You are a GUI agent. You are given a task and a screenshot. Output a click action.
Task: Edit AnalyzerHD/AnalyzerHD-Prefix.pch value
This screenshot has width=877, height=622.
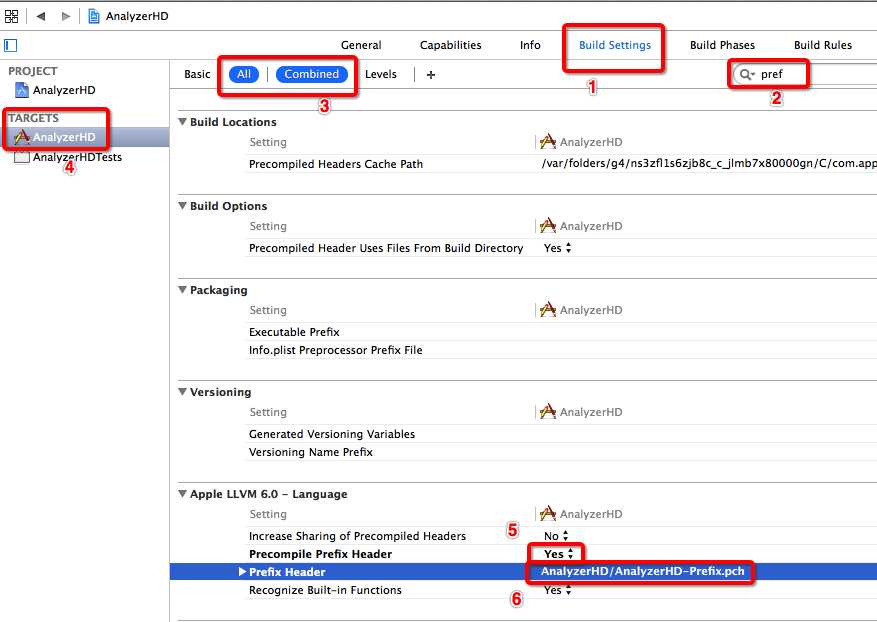[x=642, y=571]
